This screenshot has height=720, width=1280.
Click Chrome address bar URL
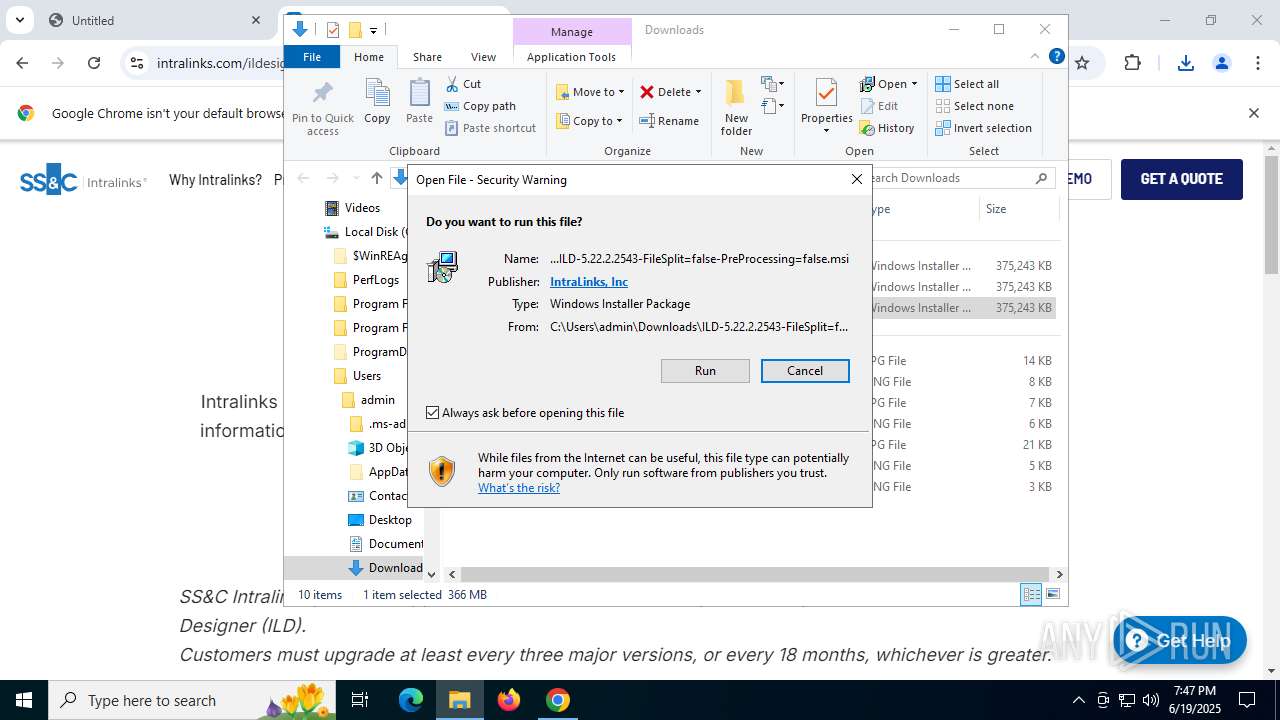(222, 63)
